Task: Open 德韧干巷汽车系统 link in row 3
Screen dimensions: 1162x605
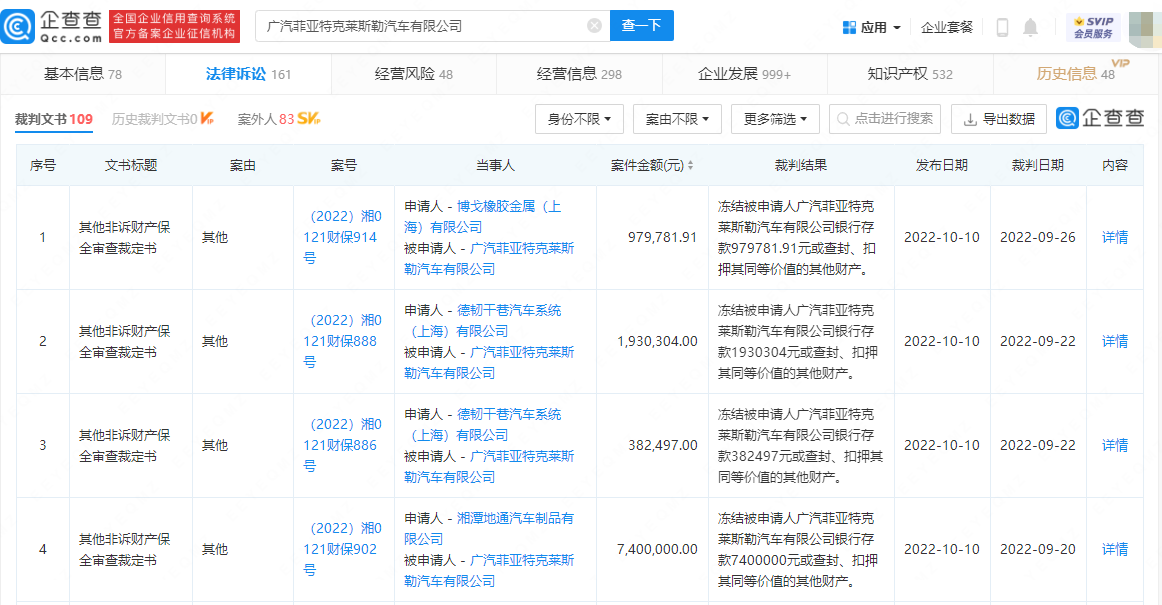Action: click(482, 424)
